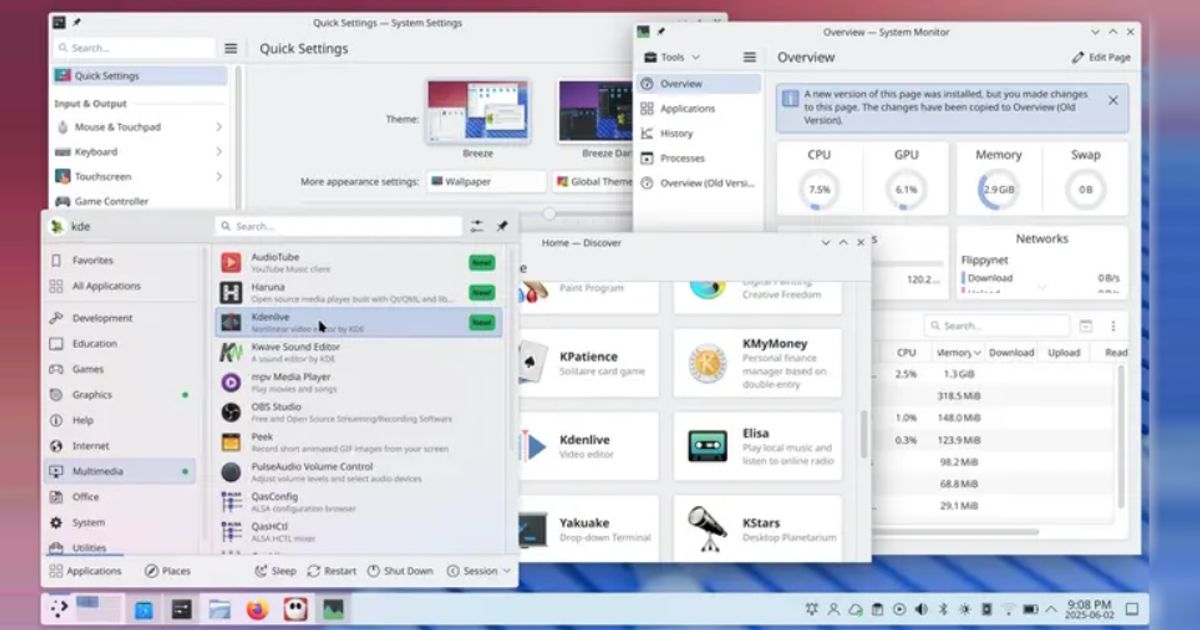This screenshot has height=630, width=1200.
Task: Click the Wallpaper appearance button
Action: [486, 182]
